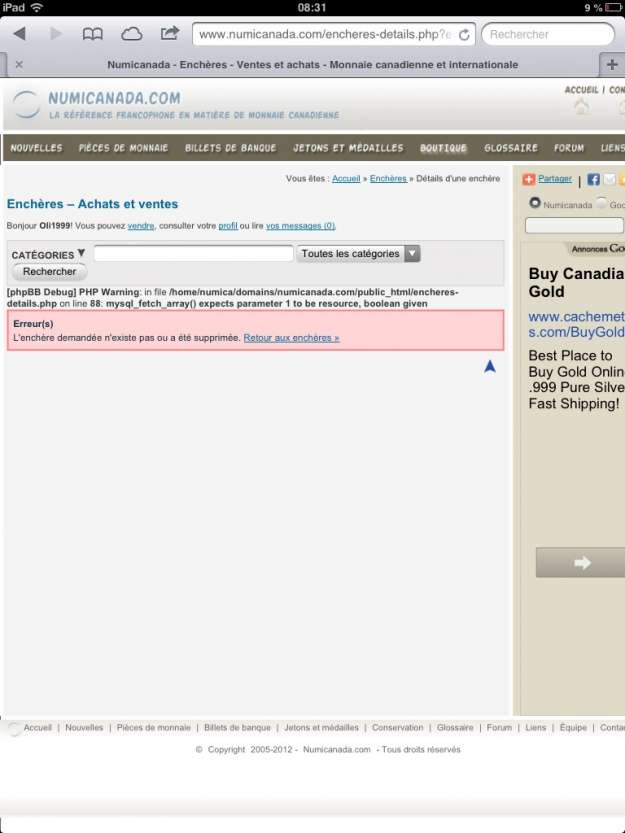This screenshot has width=625, height=833.
Task: Click the blue scroll-to-top arrow
Action: pos(490,366)
